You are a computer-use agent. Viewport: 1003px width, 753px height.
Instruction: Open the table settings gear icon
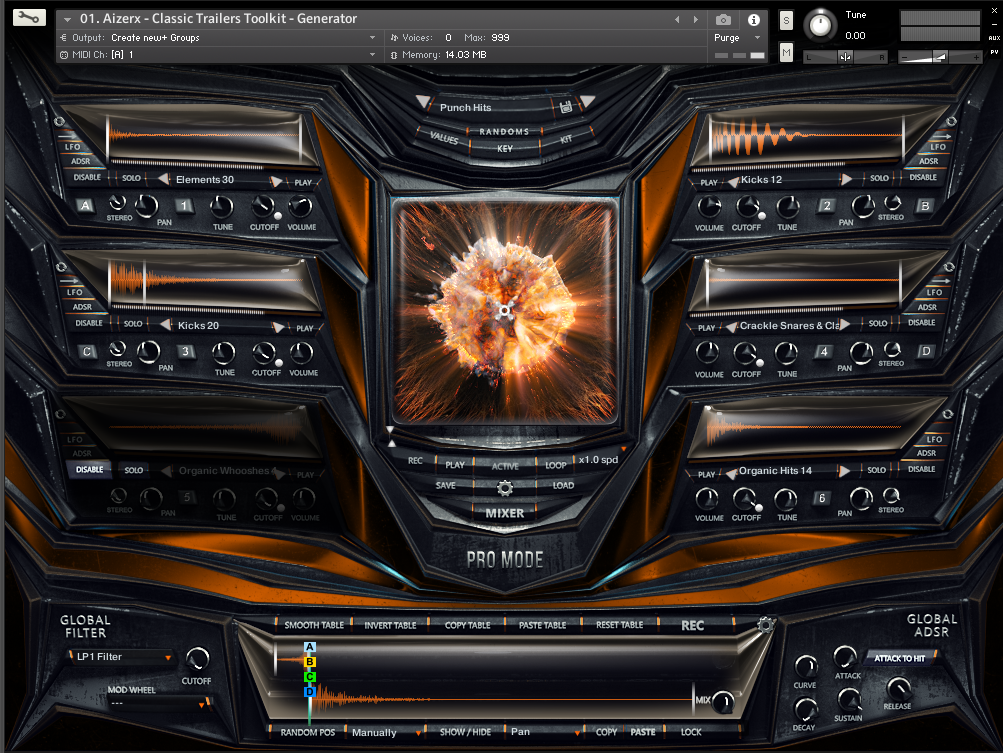click(x=766, y=624)
